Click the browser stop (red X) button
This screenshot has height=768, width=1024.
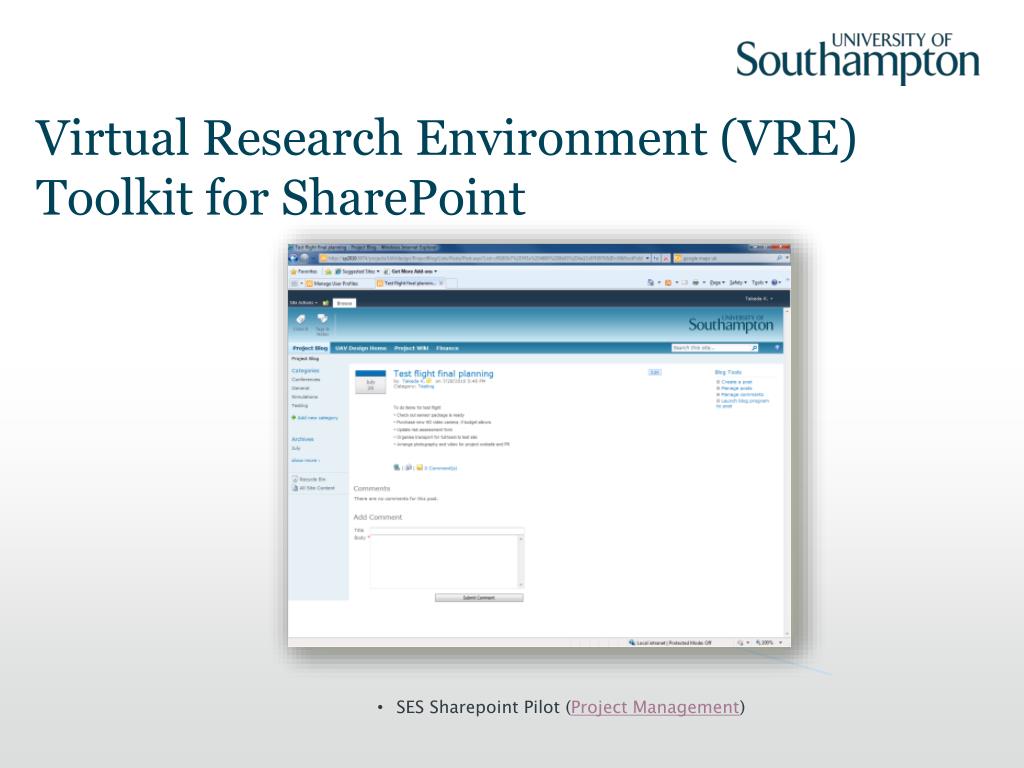pyautogui.click(x=665, y=259)
